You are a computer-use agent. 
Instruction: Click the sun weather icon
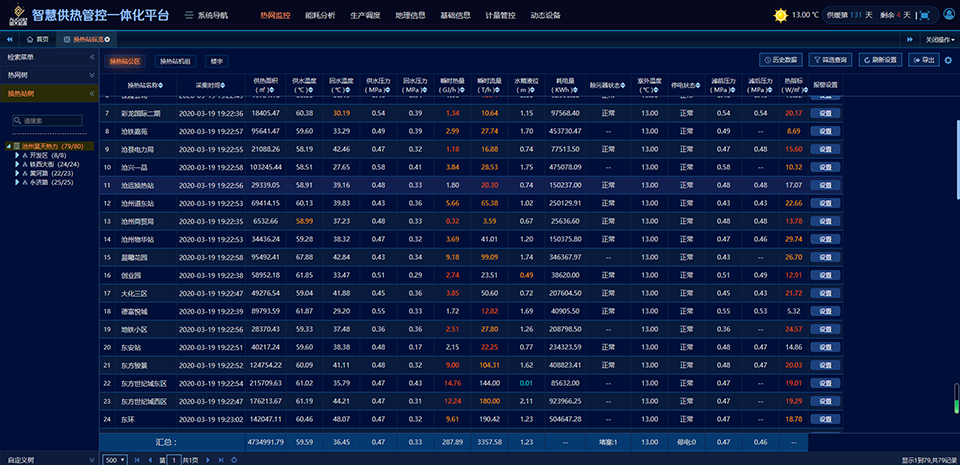point(780,15)
